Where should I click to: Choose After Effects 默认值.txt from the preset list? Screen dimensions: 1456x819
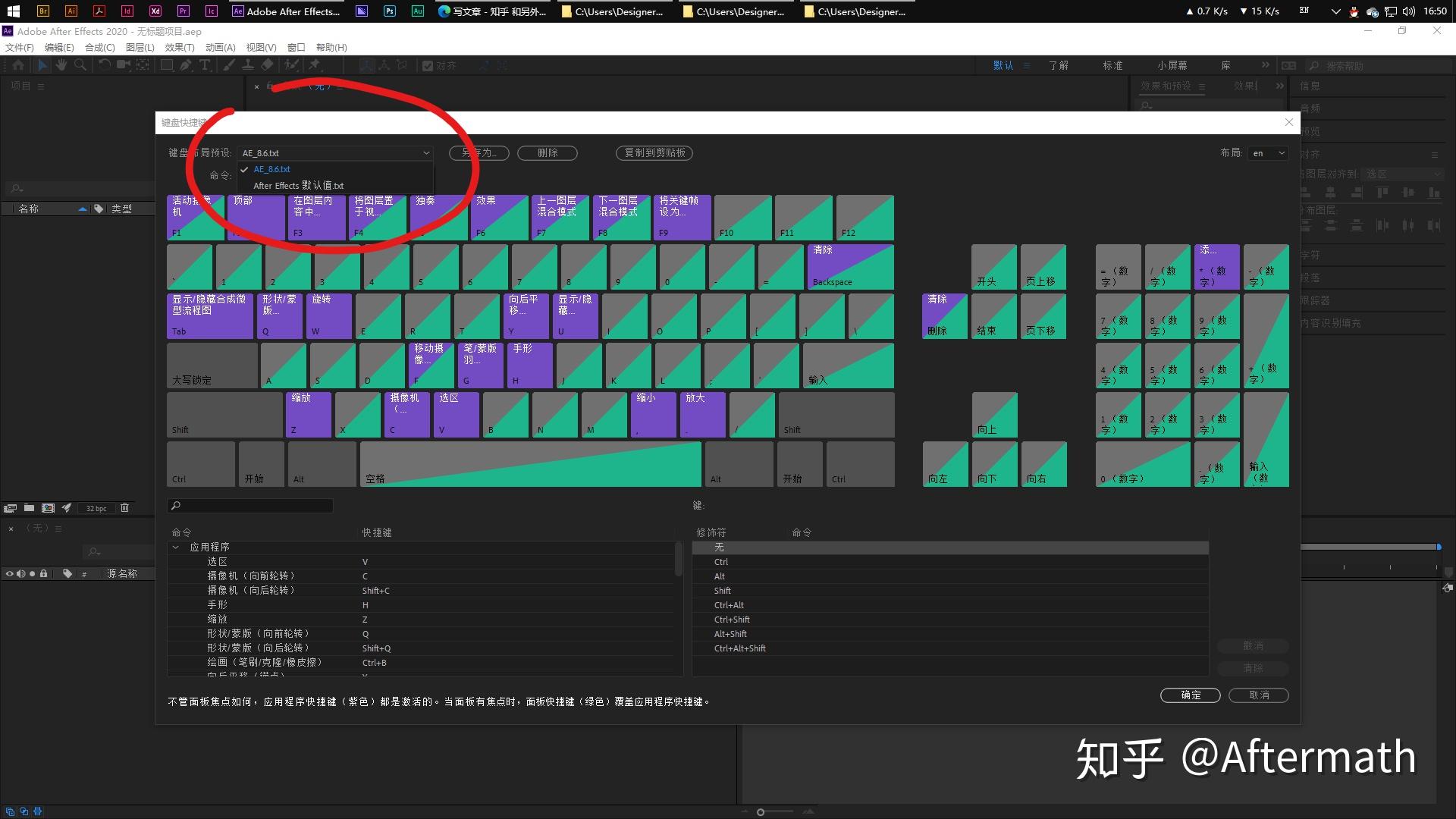pyautogui.click(x=298, y=185)
